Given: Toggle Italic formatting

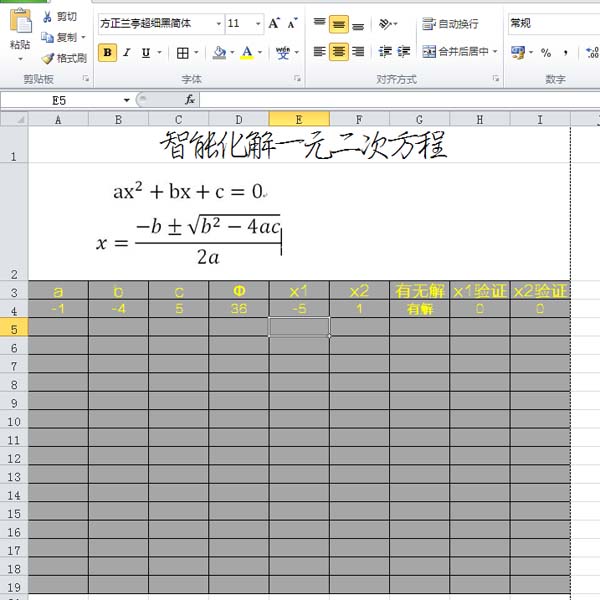Looking at the screenshot, I should (127, 52).
